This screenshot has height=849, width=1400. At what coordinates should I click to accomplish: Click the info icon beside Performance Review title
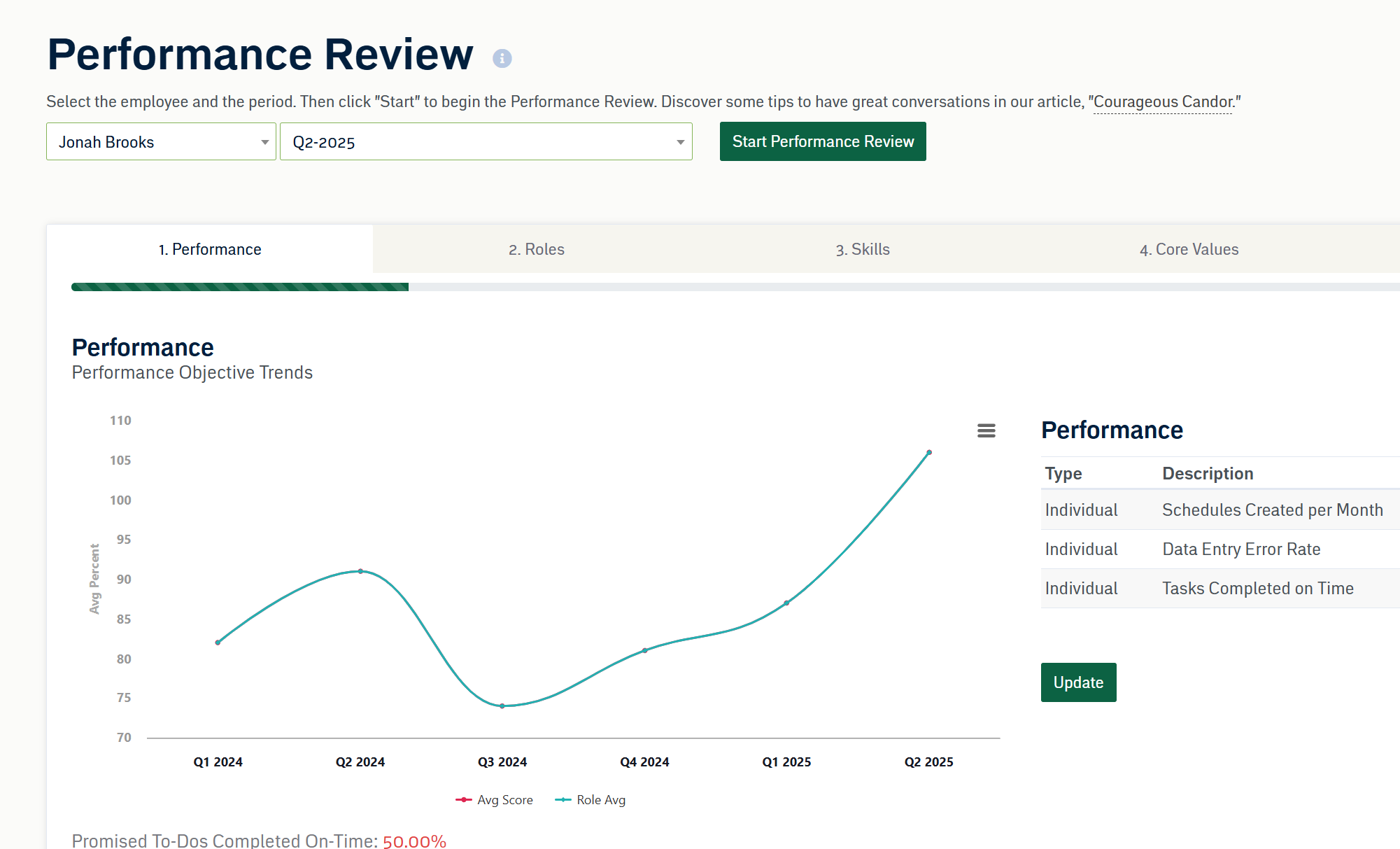coord(502,58)
